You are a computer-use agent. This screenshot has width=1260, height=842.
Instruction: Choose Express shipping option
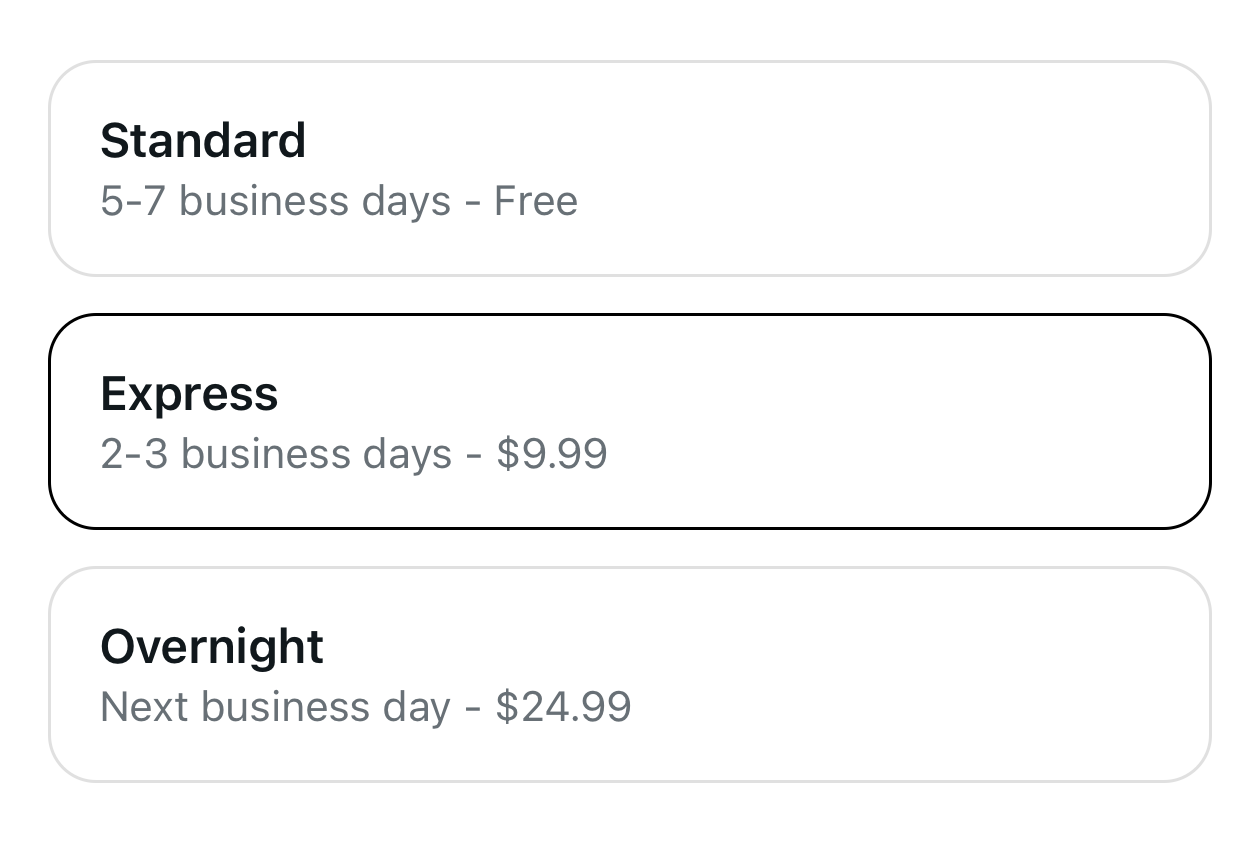click(629, 421)
